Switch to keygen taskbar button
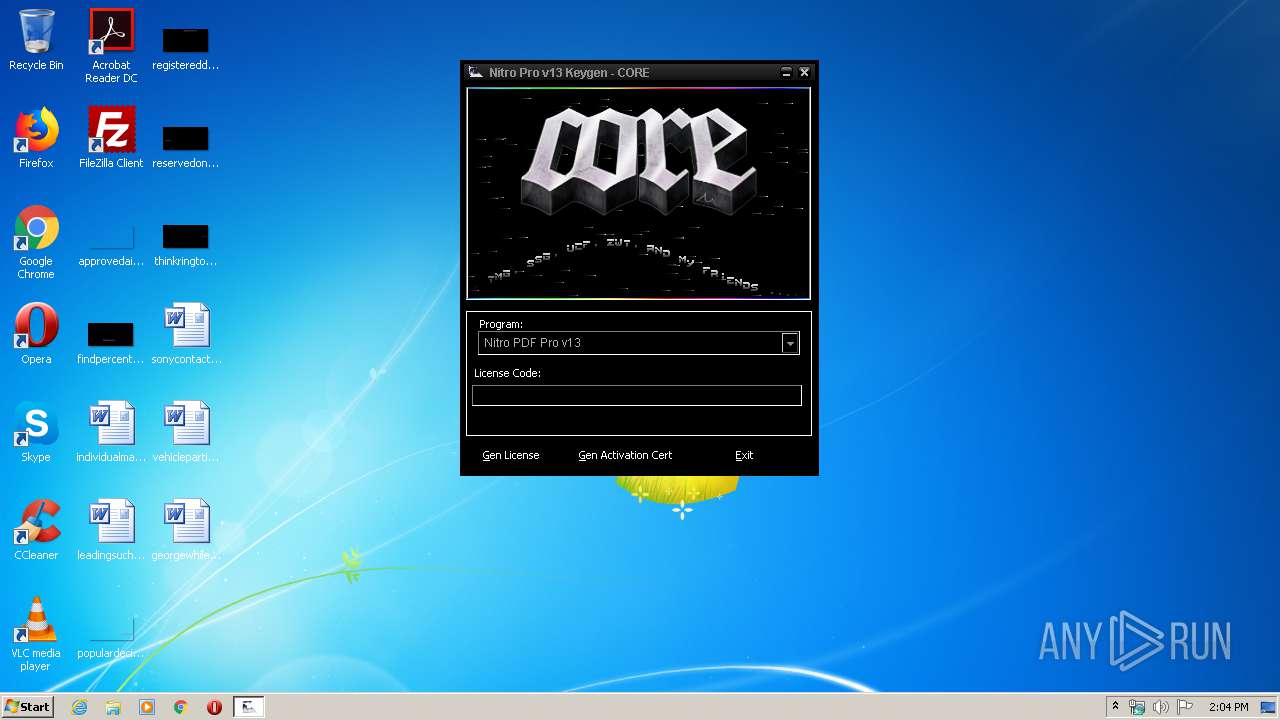 coord(248,707)
